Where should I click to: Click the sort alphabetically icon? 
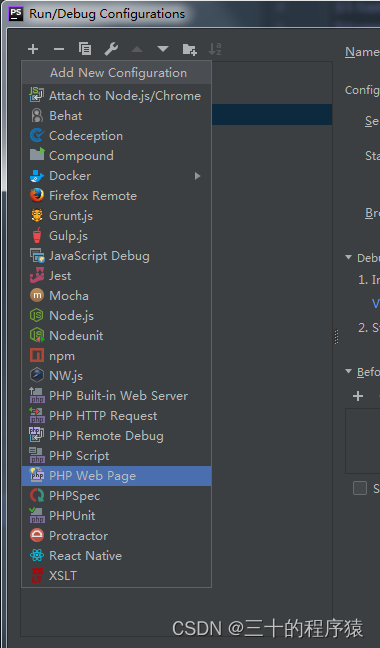point(215,49)
